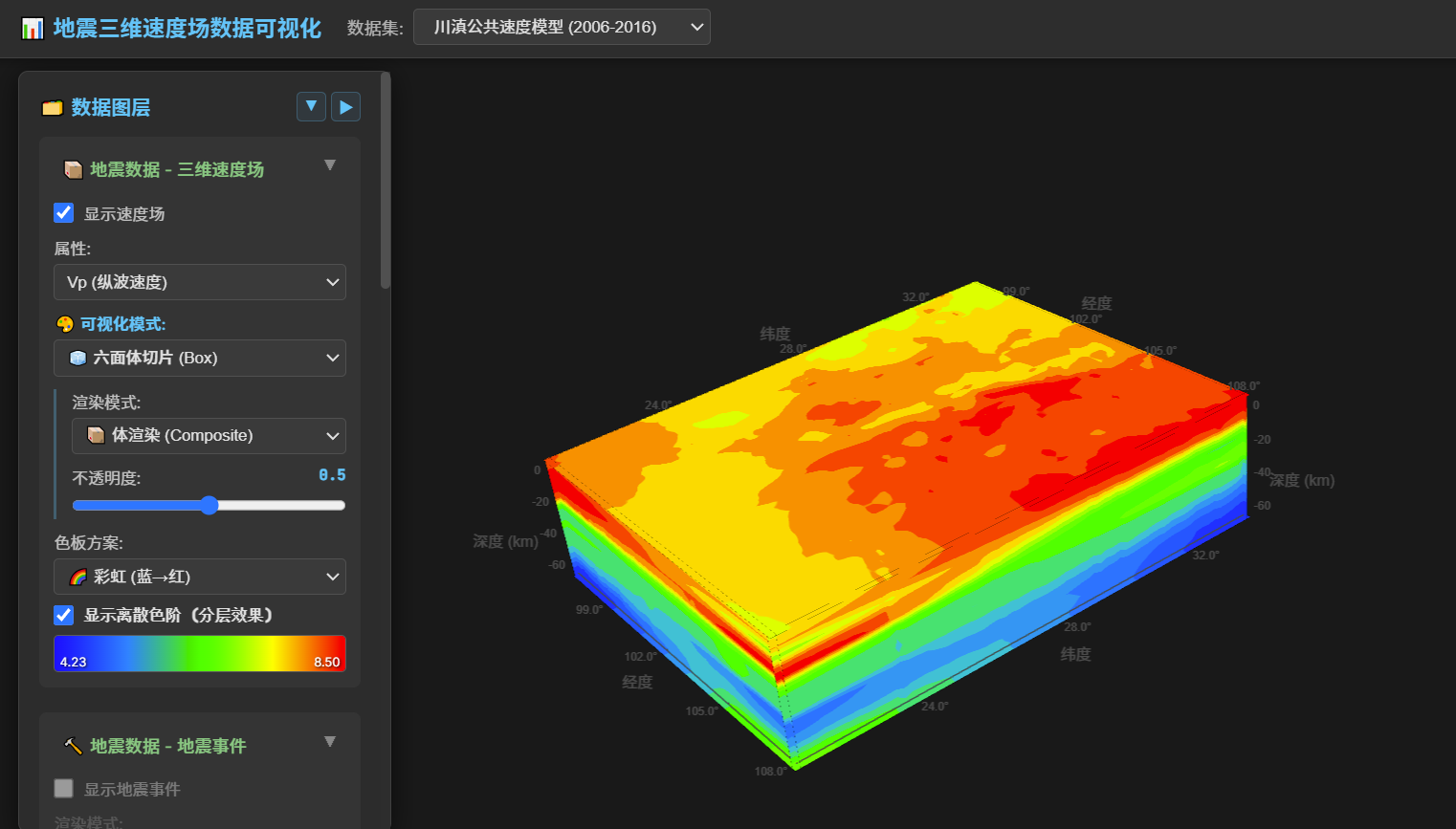Click the folder icon beside 数据图层

[53, 108]
